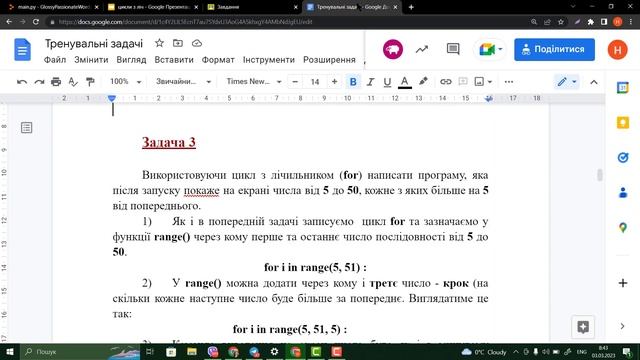Image resolution: width=640 pixels, height=360 pixels.
Task: Open the Інструменти menu
Action: click(x=269, y=60)
